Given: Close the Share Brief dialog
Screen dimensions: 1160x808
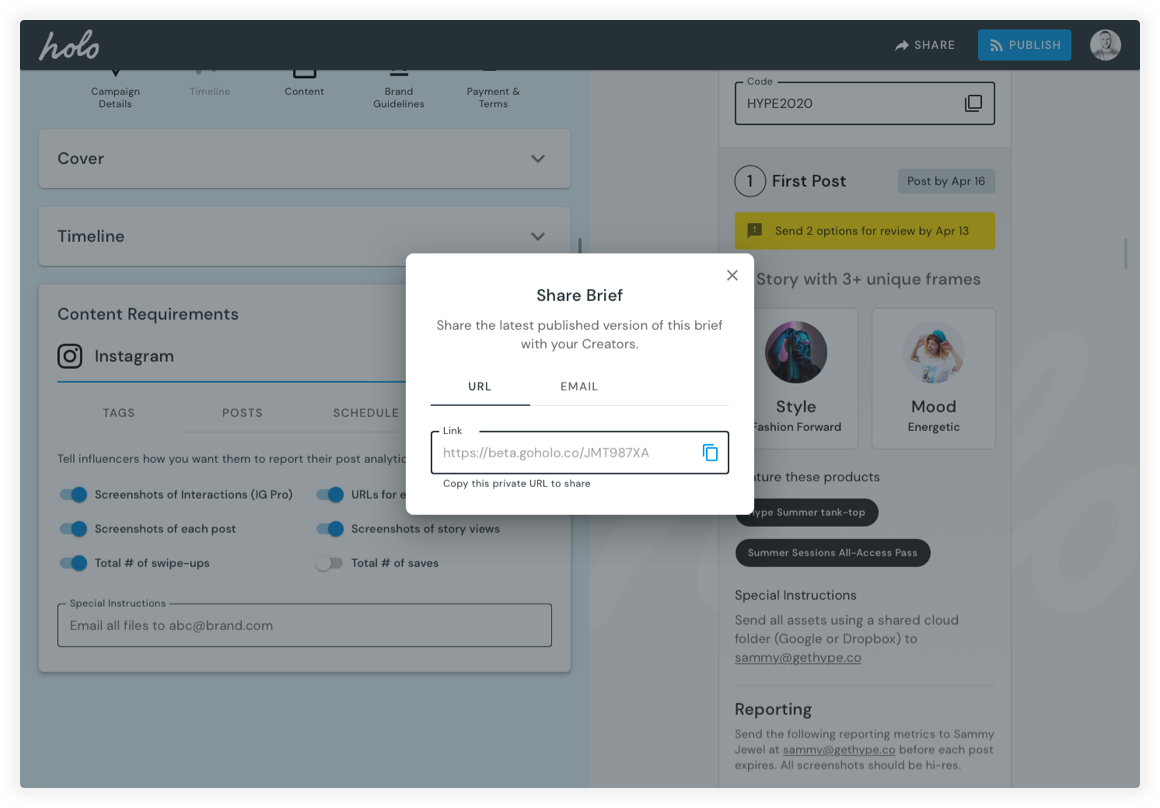Looking at the screenshot, I should click(x=732, y=275).
